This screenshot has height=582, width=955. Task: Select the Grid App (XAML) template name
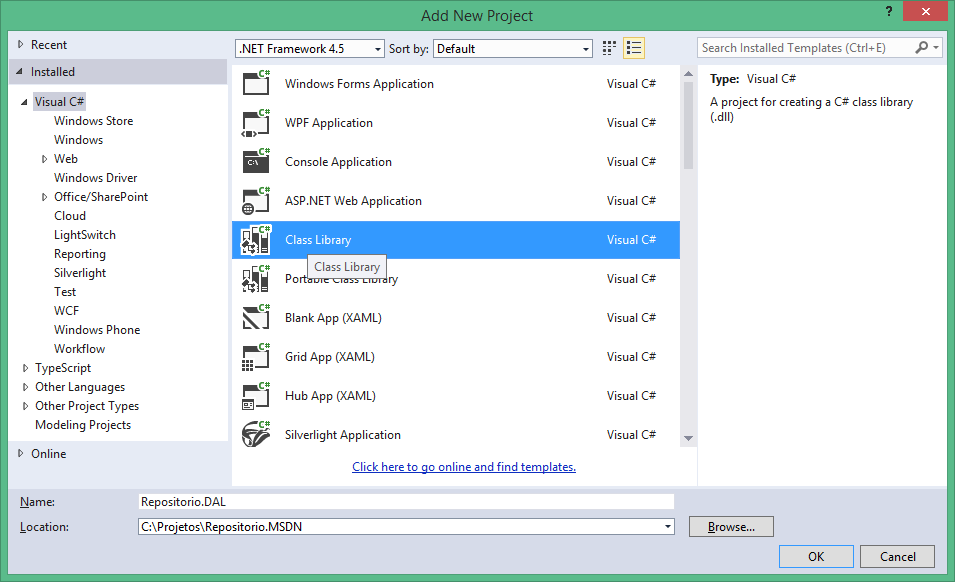click(x=329, y=357)
